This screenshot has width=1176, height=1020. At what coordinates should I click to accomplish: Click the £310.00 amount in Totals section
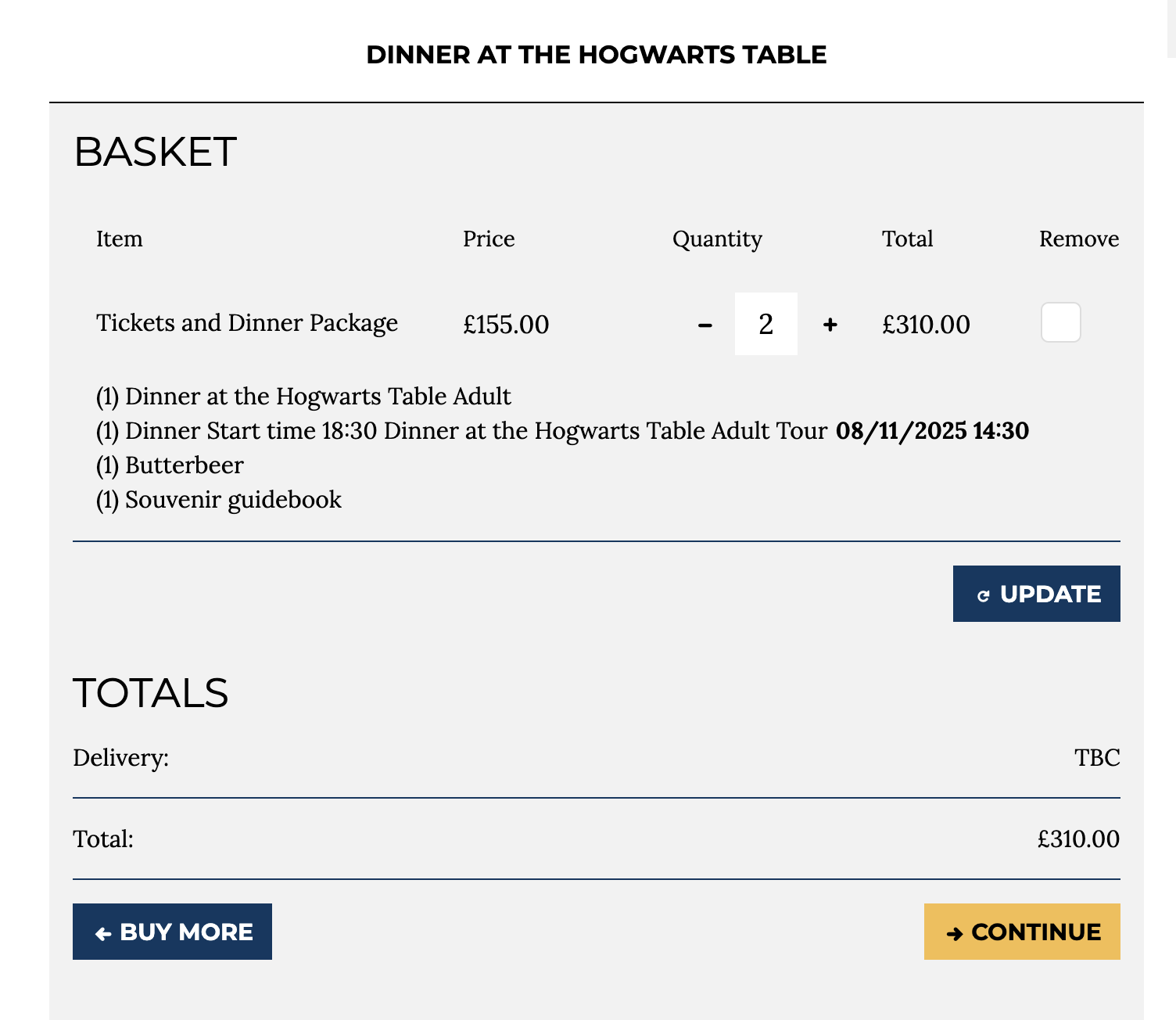tap(1078, 839)
